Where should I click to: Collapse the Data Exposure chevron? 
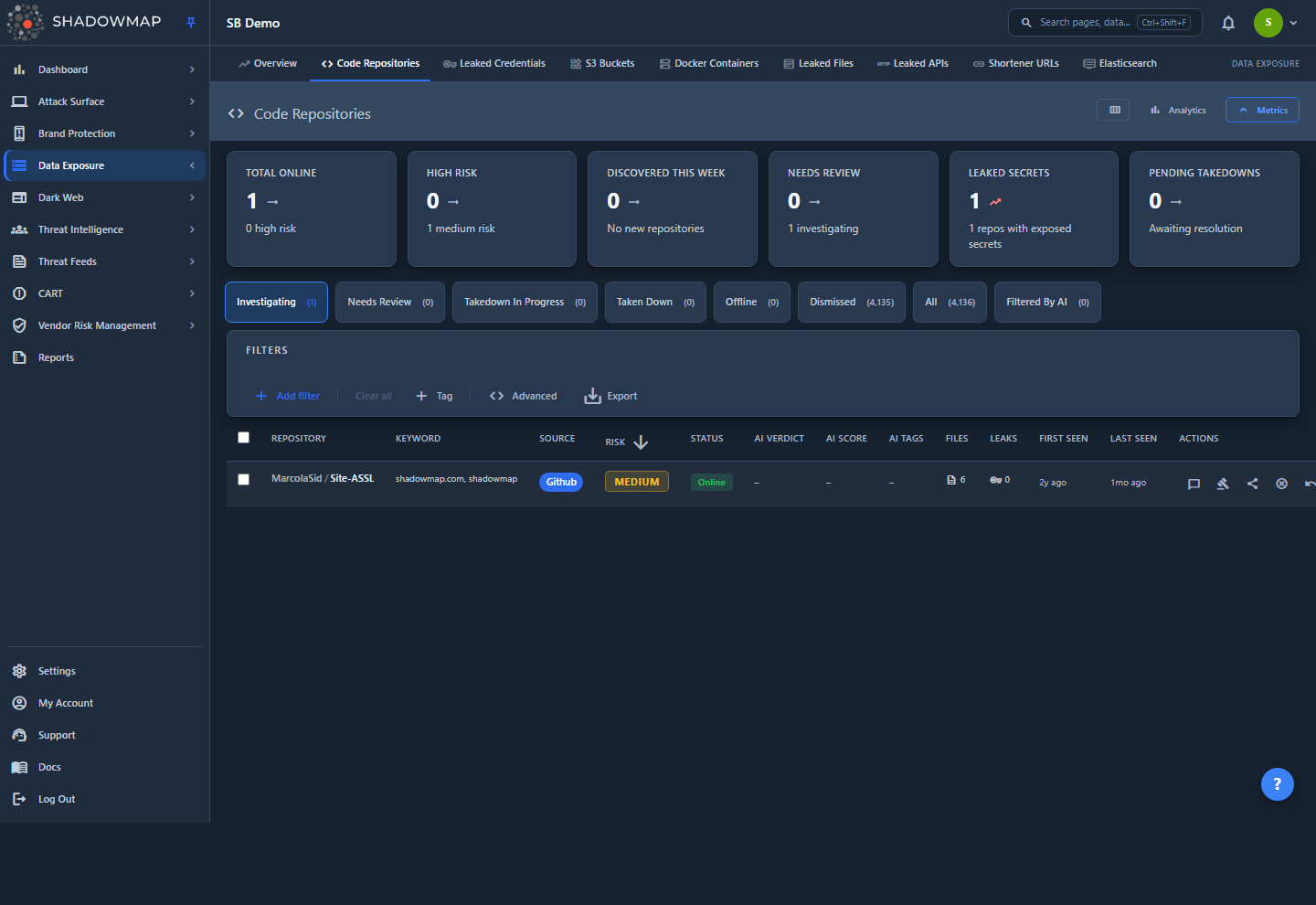coord(192,165)
